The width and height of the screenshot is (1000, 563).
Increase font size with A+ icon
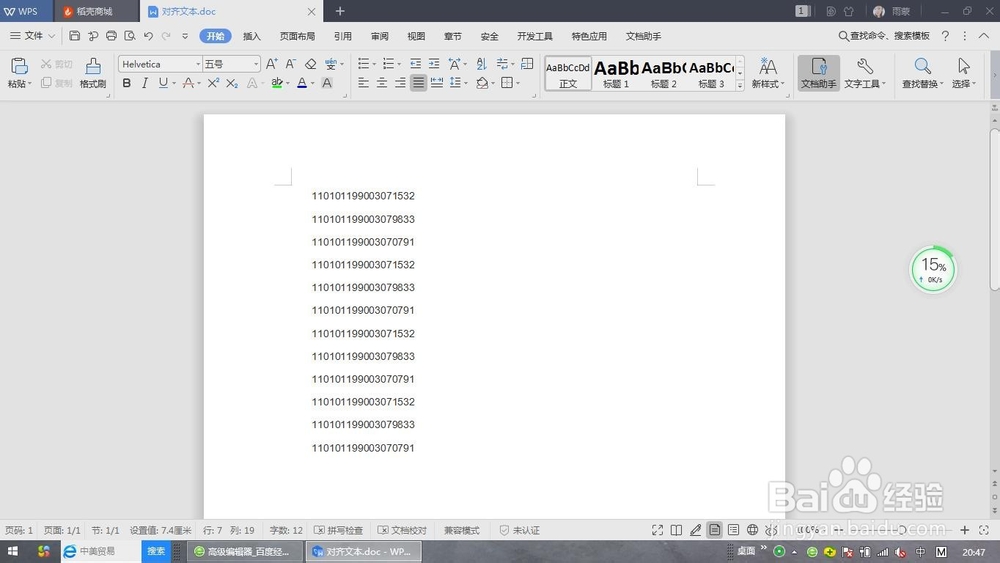pyautogui.click(x=272, y=64)
